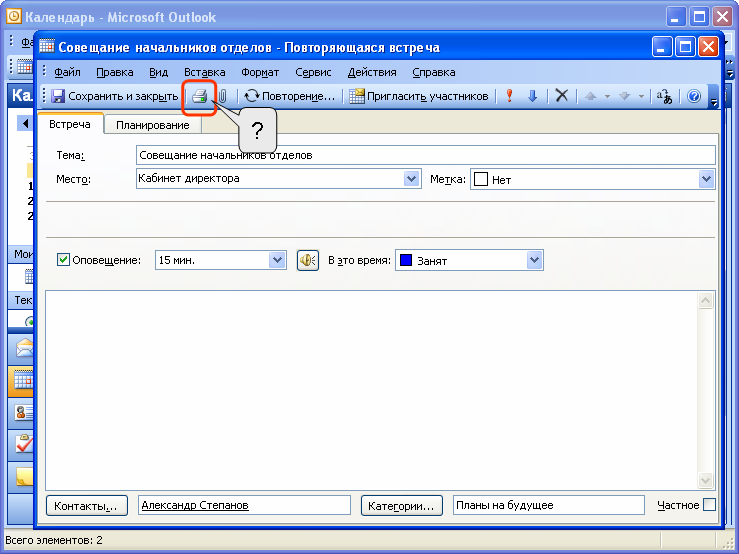Open Notes pane icon in Outlook sidebar
Viewport: 739px width, 554px height.
pyautogui.click(x=24, y=476)
